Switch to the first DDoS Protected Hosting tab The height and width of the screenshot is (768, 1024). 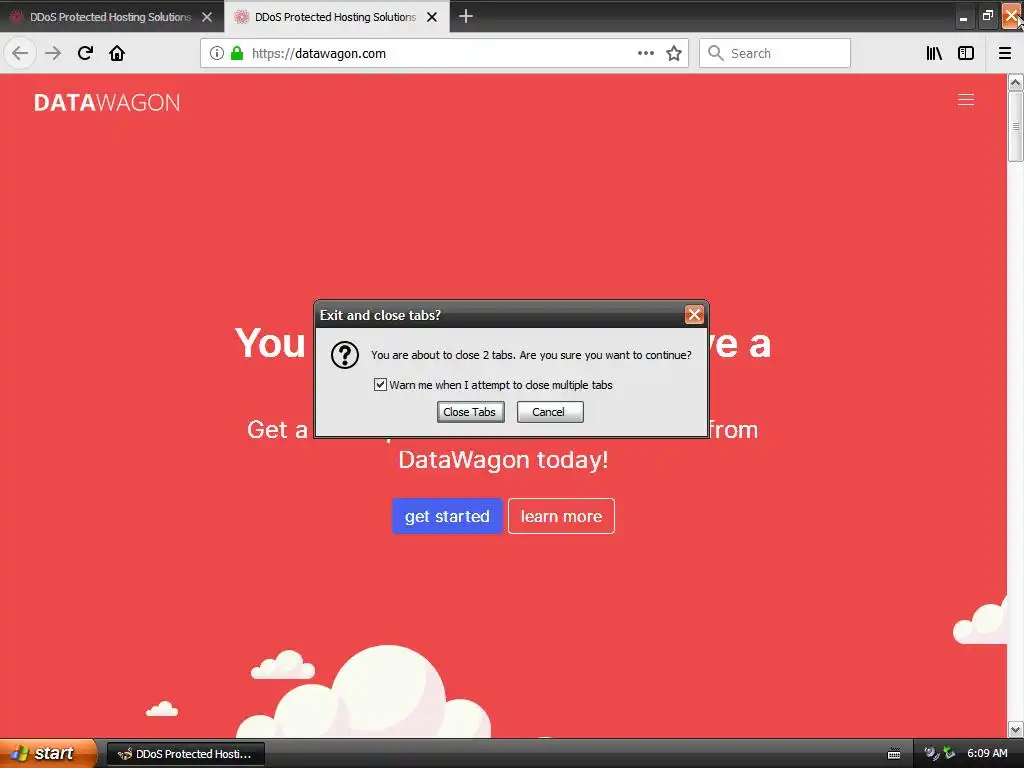[111, 17]
